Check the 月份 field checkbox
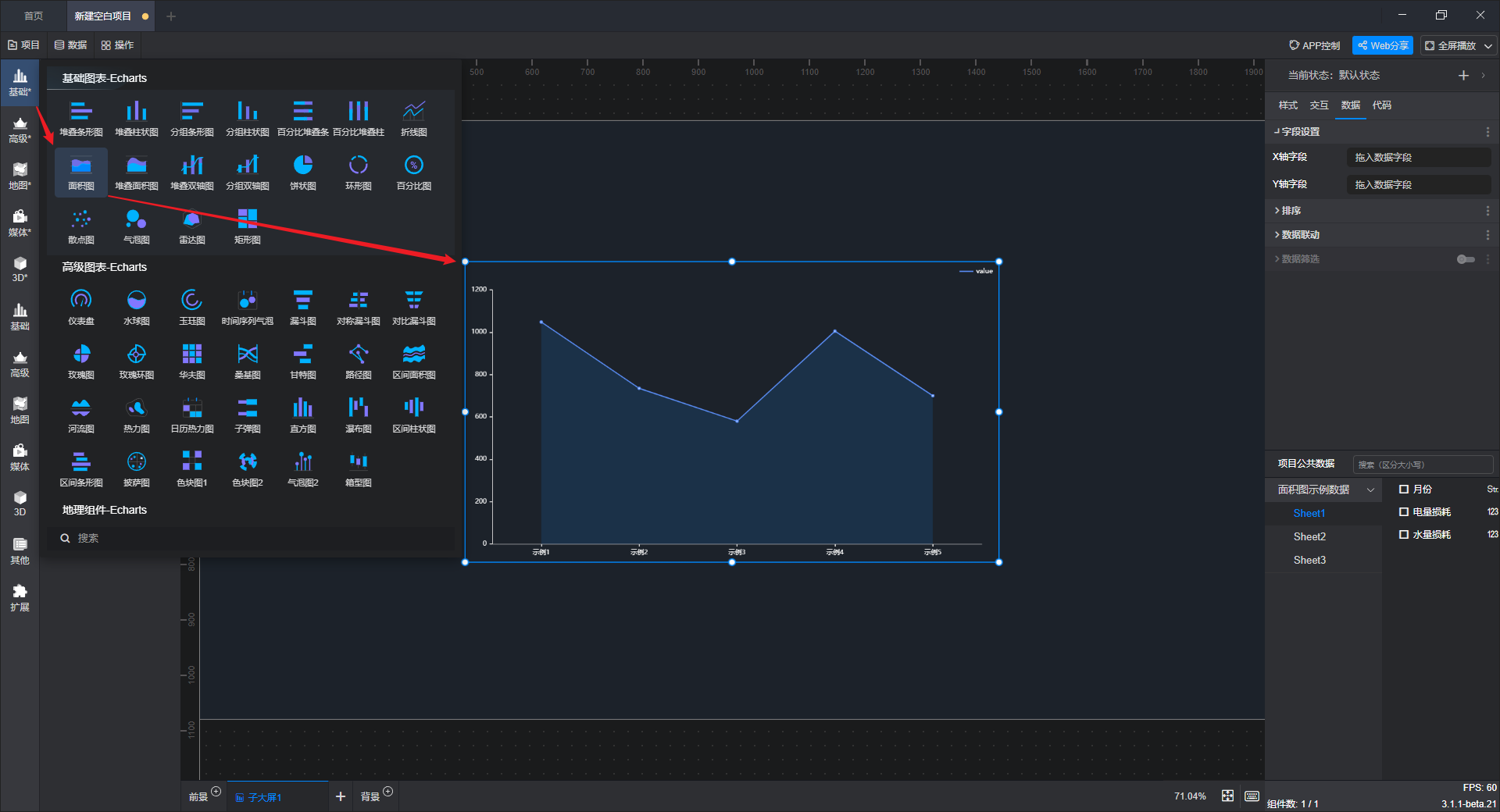 (x=1404, y=490)
